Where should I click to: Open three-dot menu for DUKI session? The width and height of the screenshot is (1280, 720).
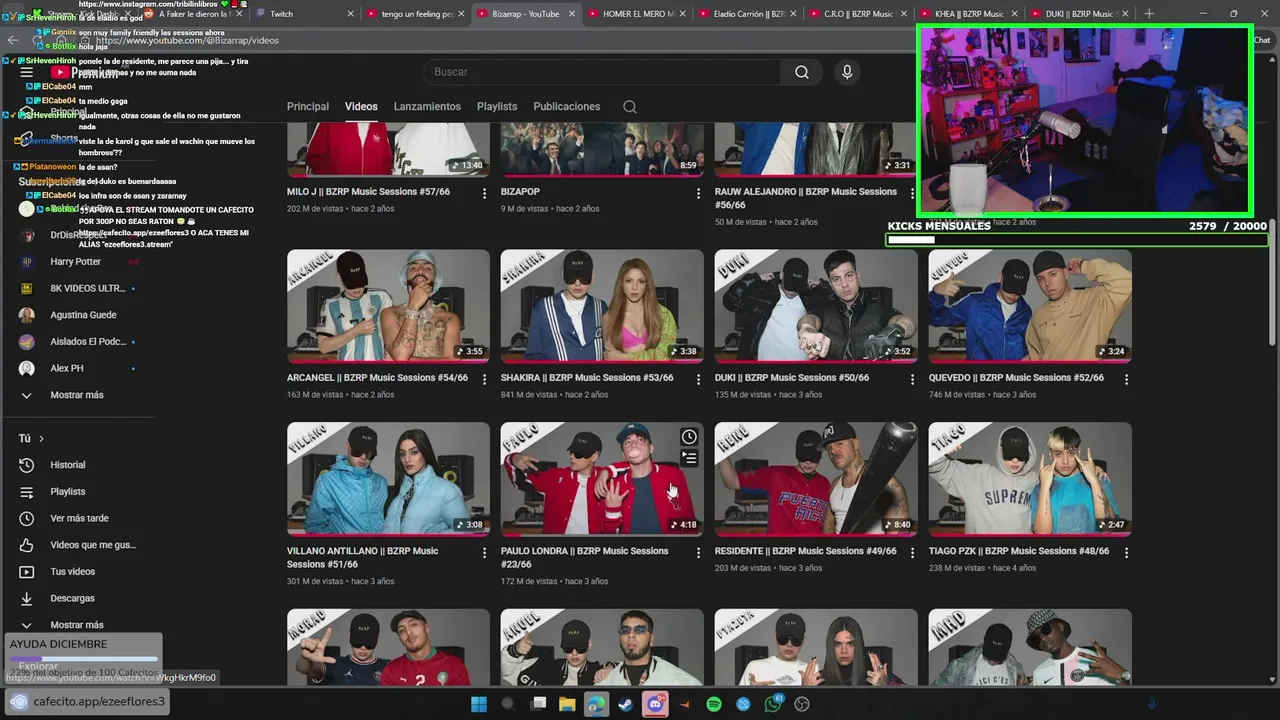[912, 379]
